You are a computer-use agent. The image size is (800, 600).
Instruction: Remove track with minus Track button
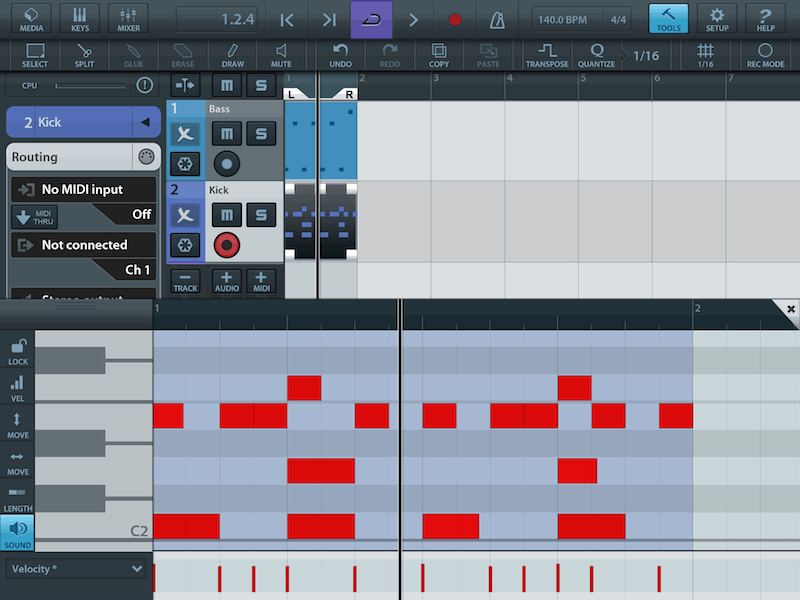(x=185, y=282)
